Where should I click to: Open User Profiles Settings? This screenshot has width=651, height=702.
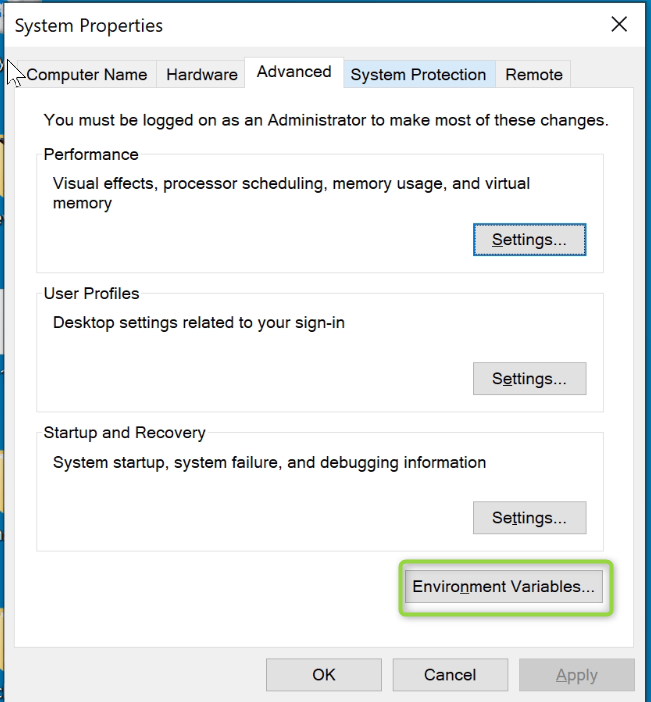click(x=529, y=379)
